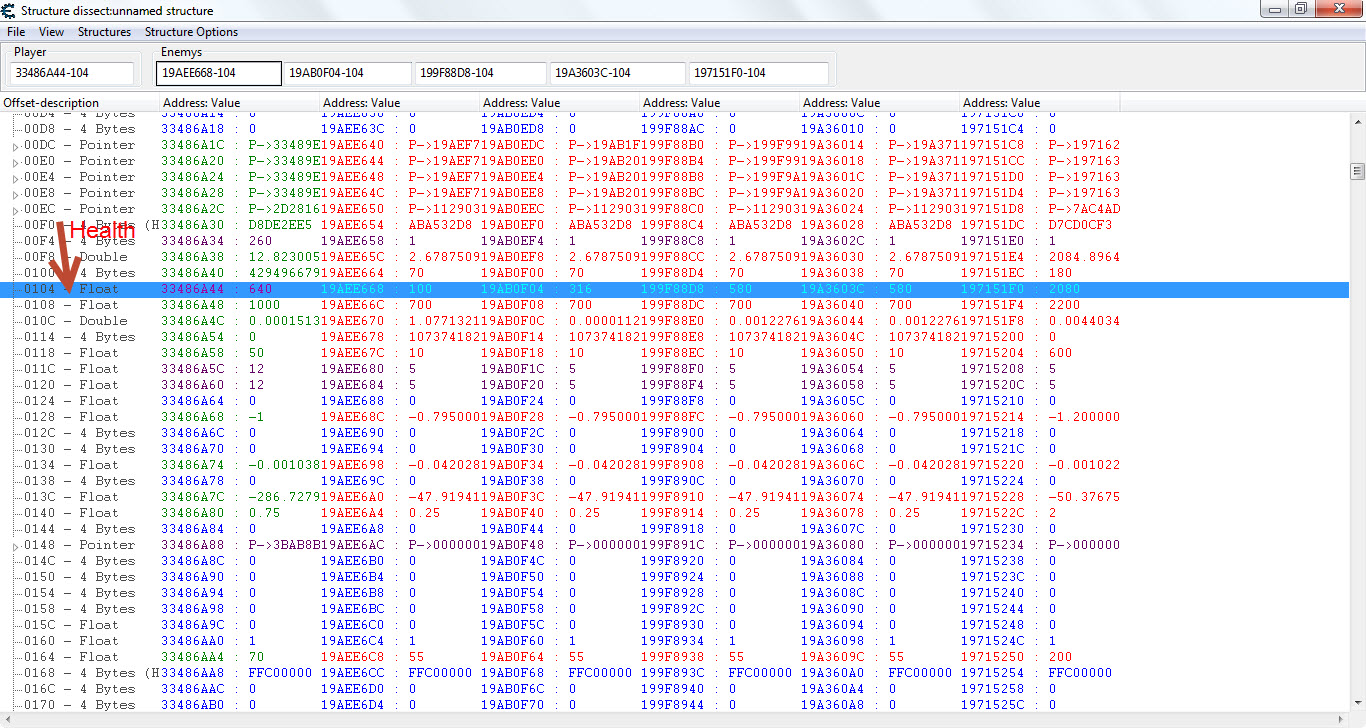Image resolution: width=1366 pixels, height=728 pixels.
Task: Select the 0108 Float row
Action: [90, 305]
